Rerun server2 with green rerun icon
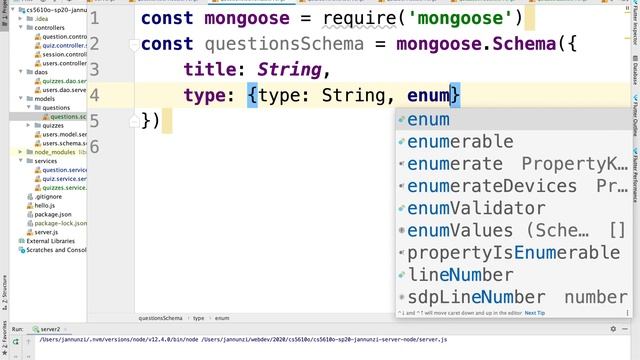Image resolution: width=640 pixels, height=360 pixels. 16,342
